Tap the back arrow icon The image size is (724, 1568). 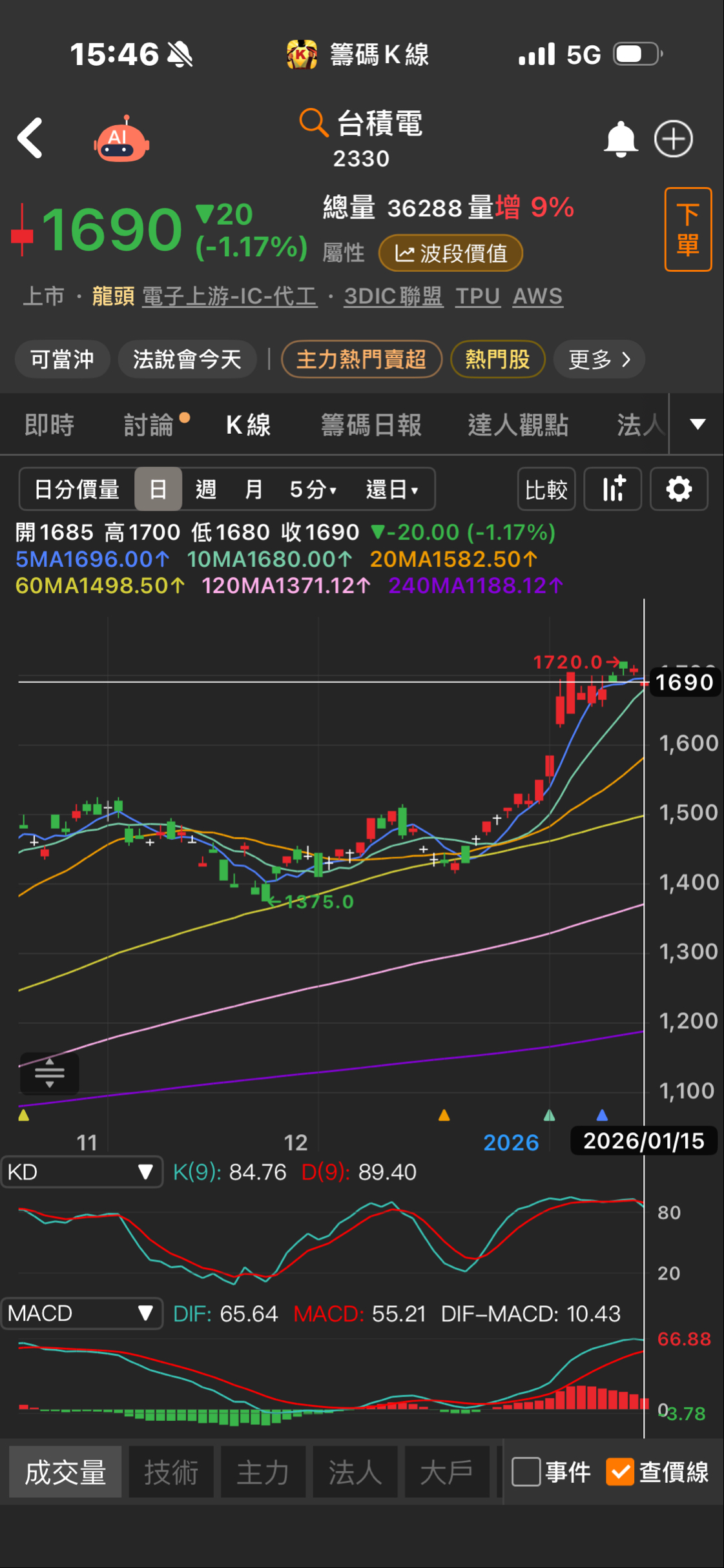(30, 138)
